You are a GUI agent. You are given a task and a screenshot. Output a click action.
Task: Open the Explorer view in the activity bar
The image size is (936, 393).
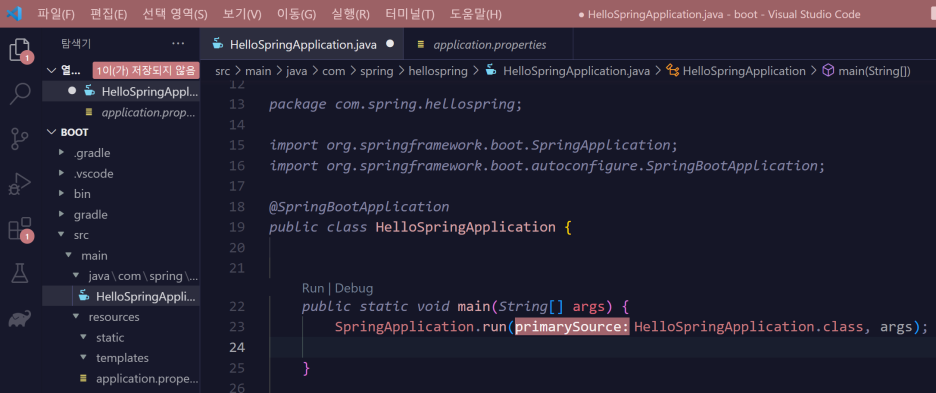coord(20,50)
